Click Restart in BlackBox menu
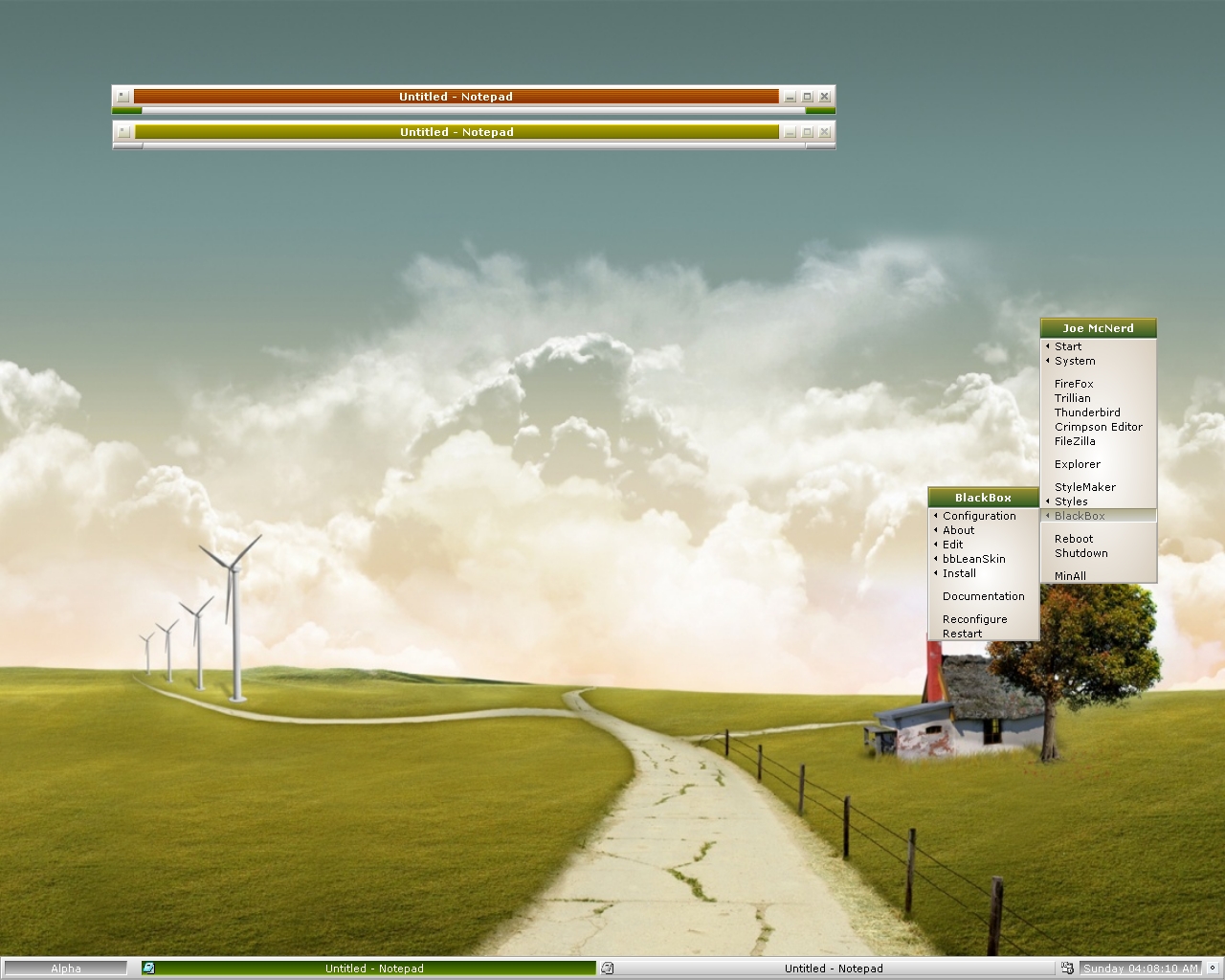 pos(984,634)
